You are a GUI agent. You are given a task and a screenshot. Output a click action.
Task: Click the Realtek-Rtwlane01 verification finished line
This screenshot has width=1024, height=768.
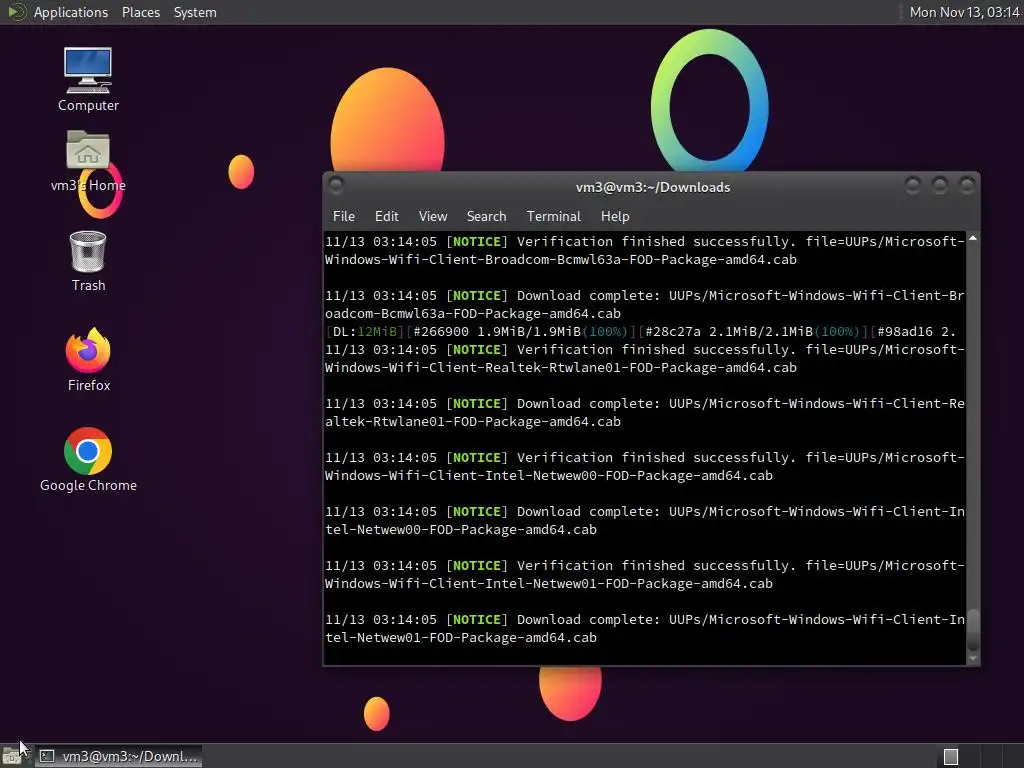[x=645, y=359]
